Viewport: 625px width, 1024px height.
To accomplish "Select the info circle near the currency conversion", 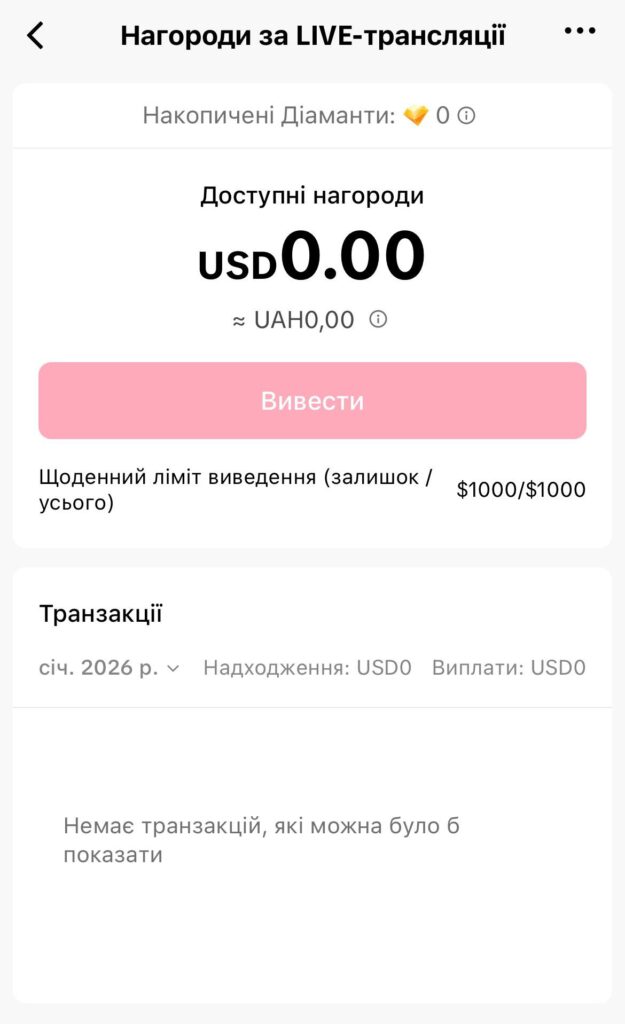I will [x=376, y=320].
